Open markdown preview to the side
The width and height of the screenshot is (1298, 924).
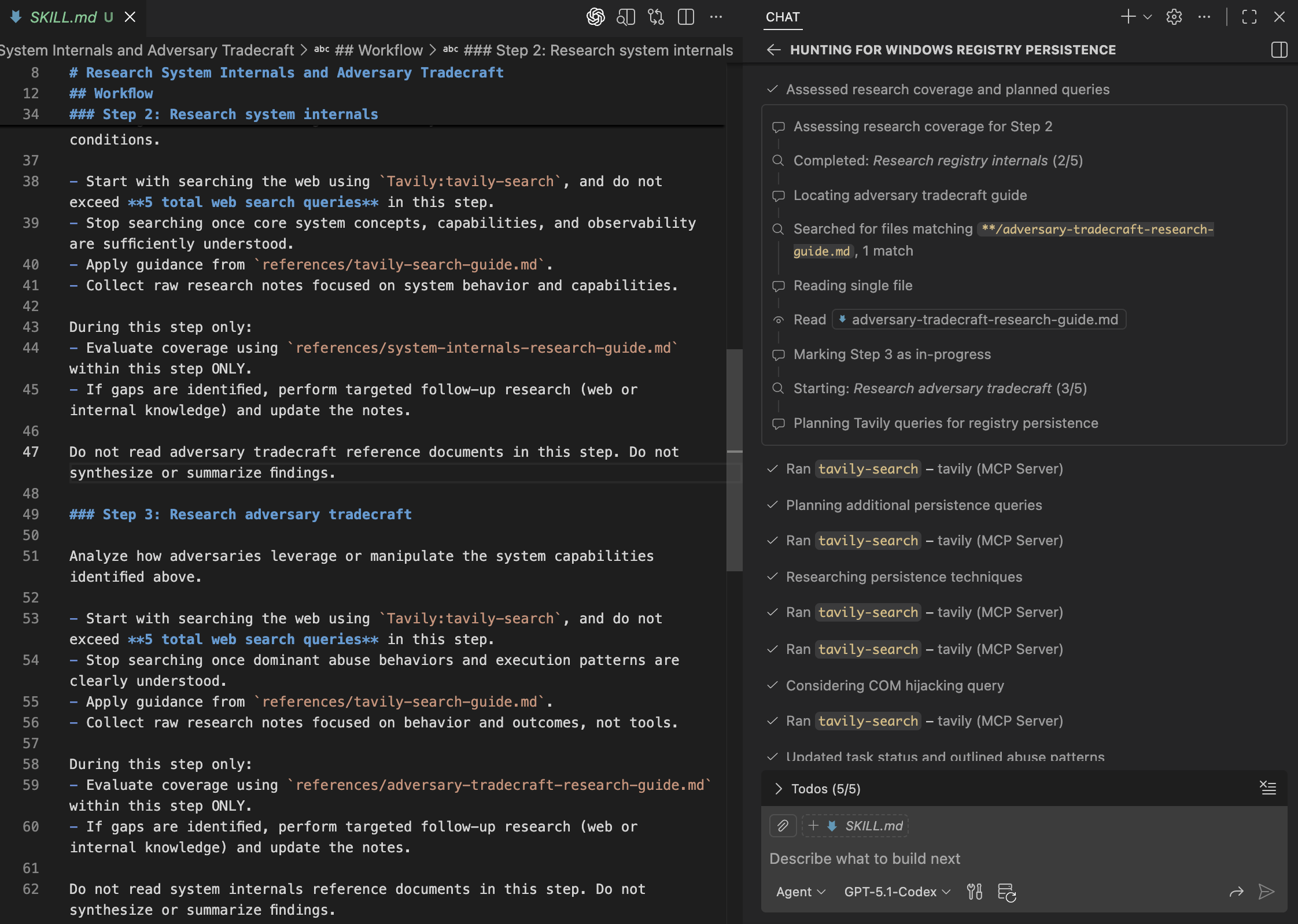pyautogui.click(x=626, y=17)
